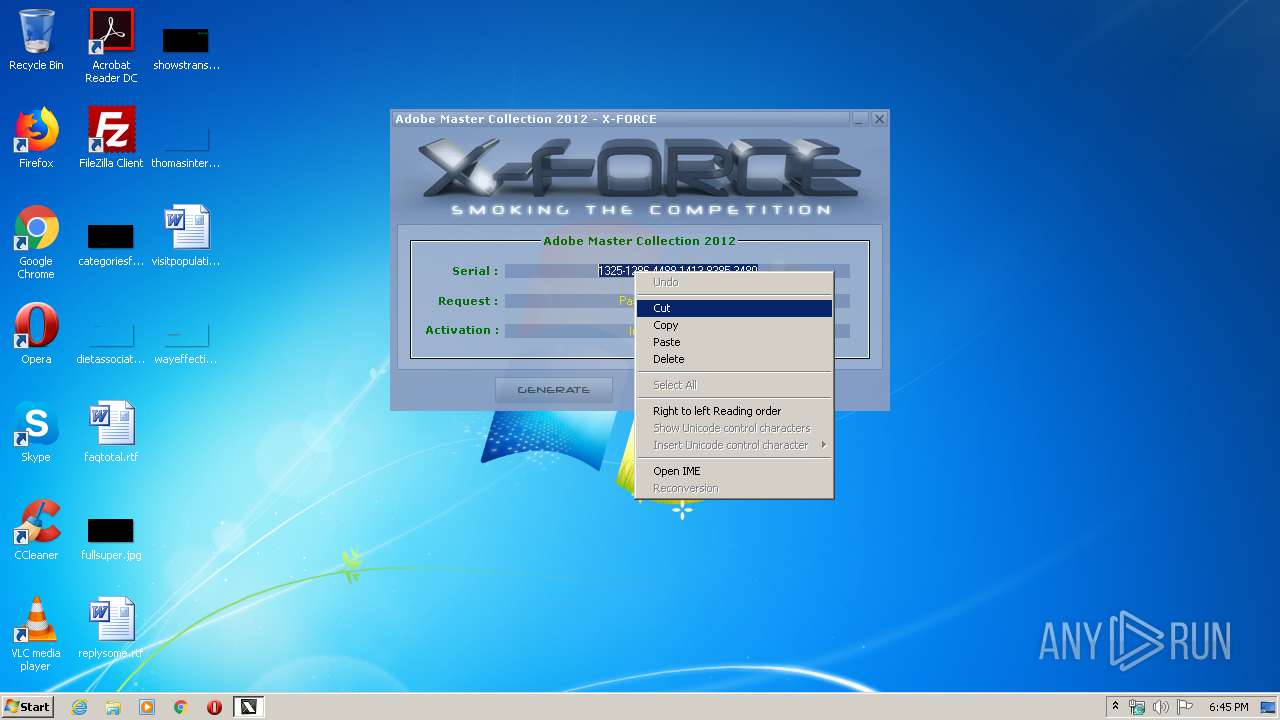This screenshot has width=1280, height=720.
Task: Click the Start button
Action: (x=28, y=707)
